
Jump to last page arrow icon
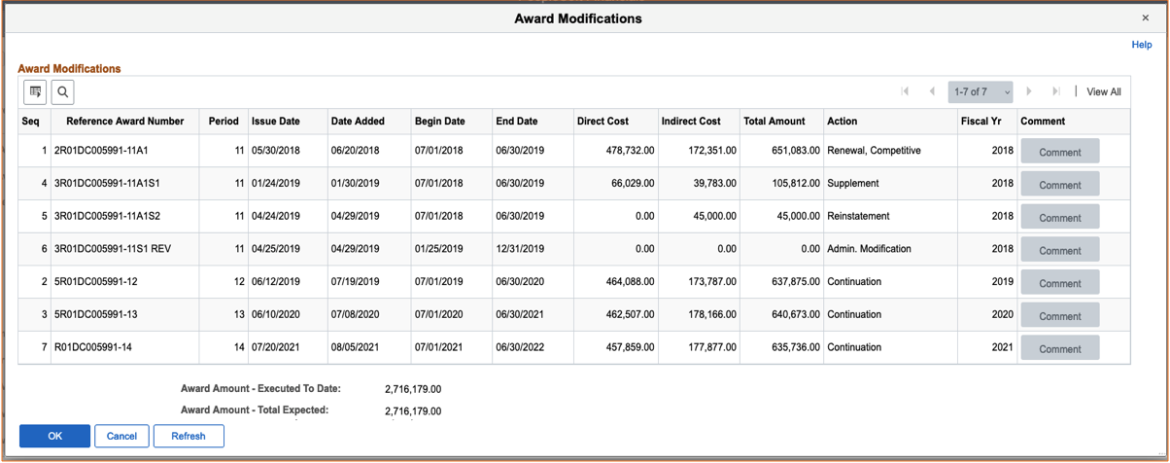point(1055,92)
